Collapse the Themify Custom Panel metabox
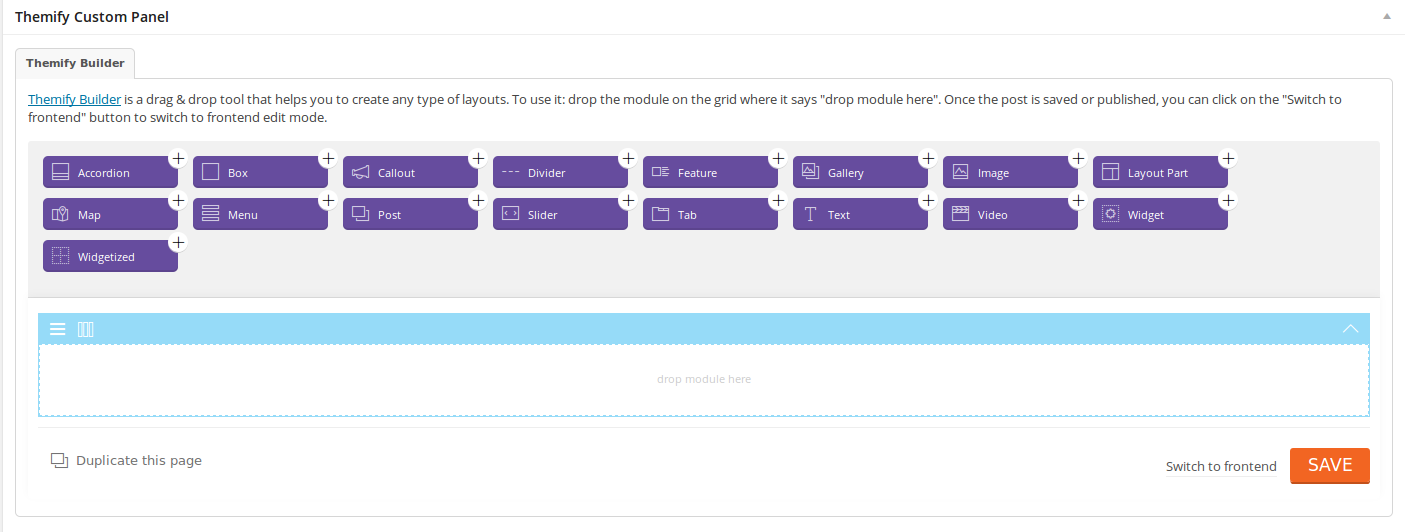This screenshot has width=1405, height=532. click(x=1386, y=17)
